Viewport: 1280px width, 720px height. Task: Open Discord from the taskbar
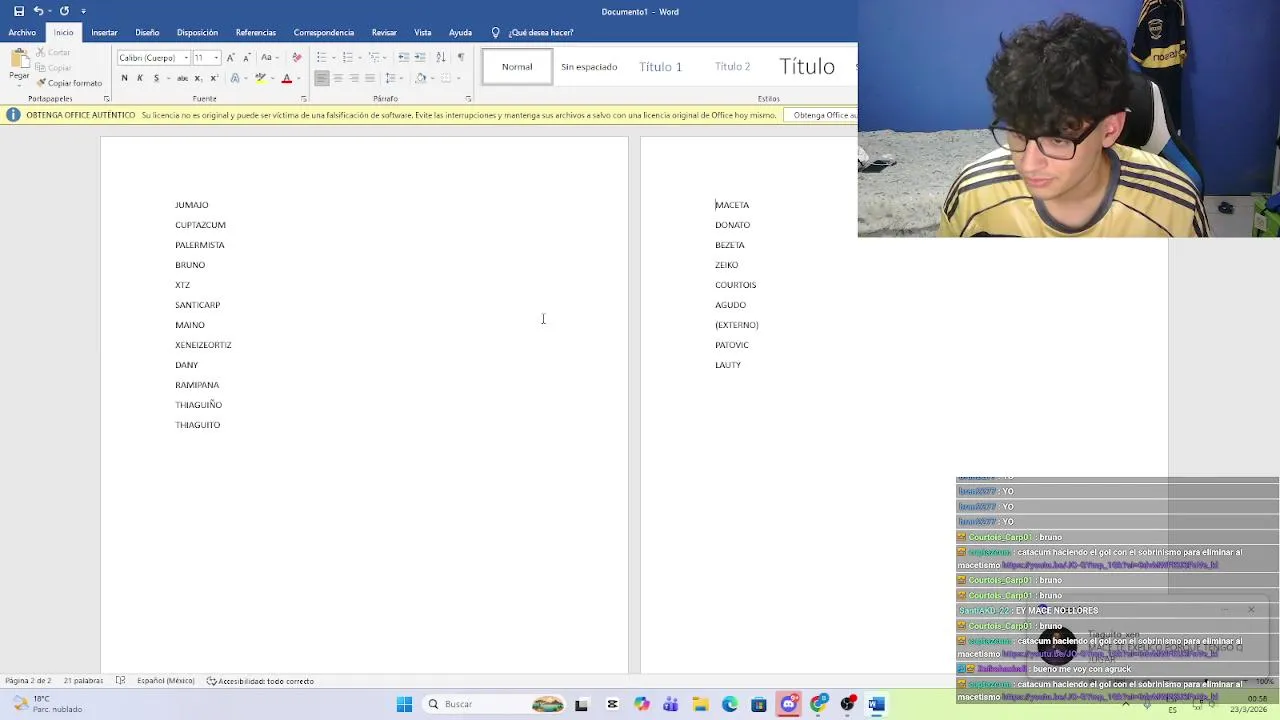789,704
